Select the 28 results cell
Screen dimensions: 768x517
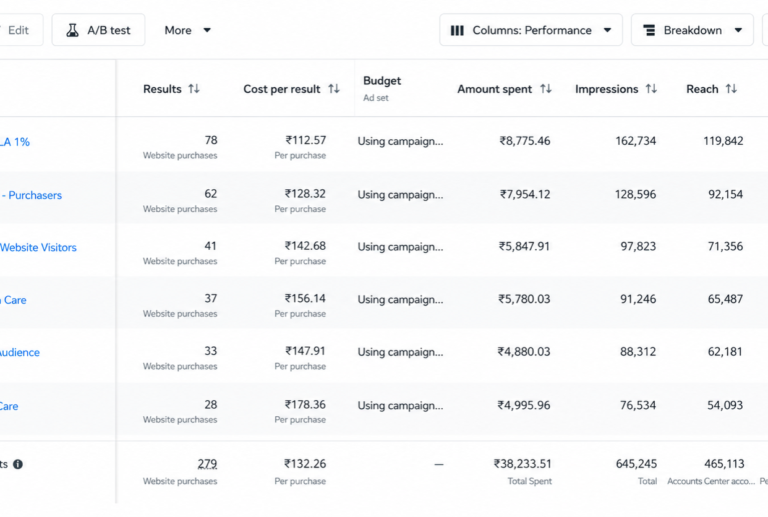pos(211,405)
